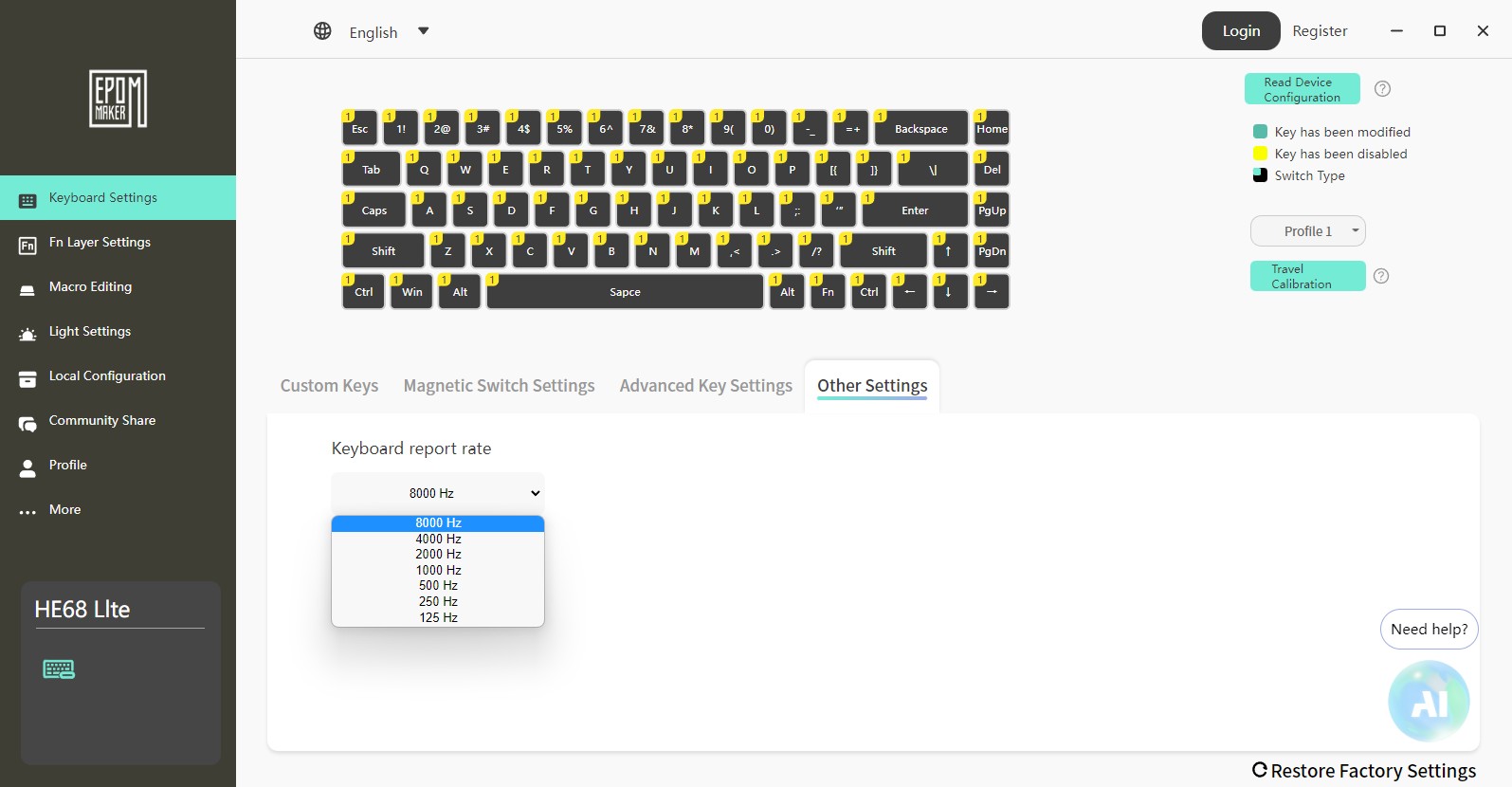
Task: Click the Switch Type legend swatch
Action: pos(1260,174)
